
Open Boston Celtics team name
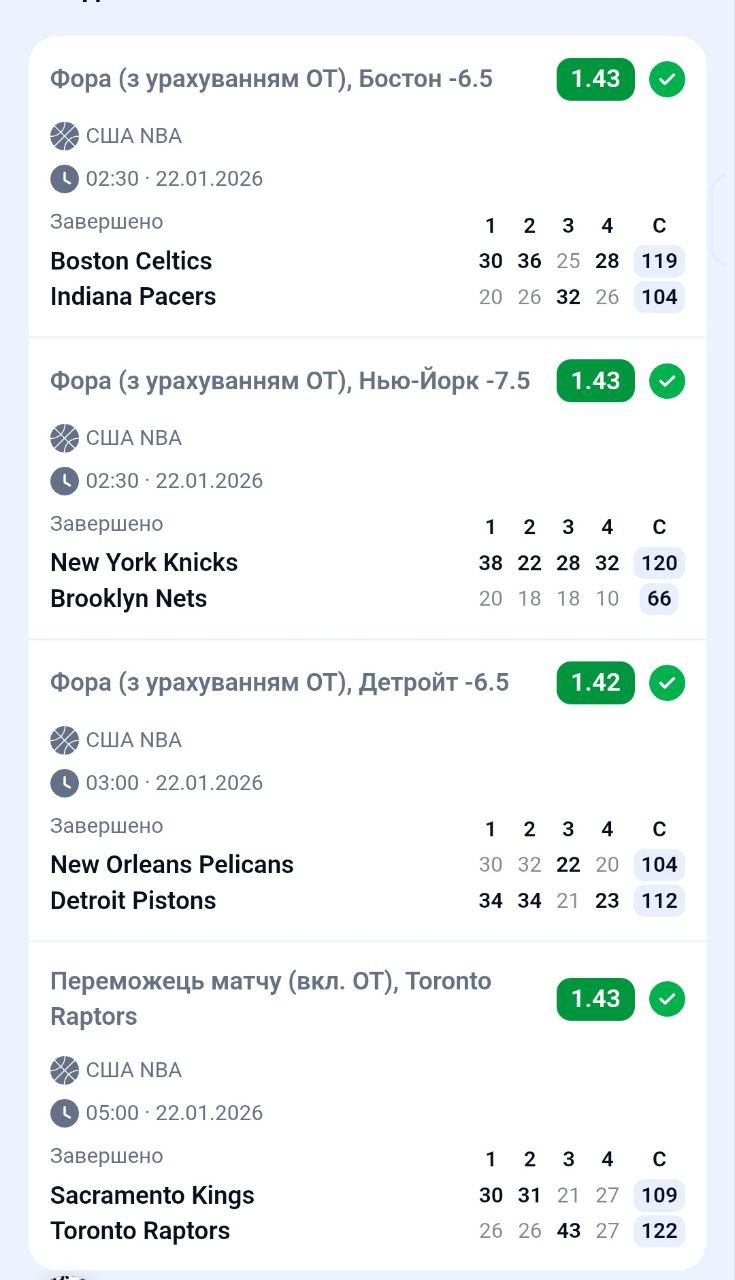tap(131, 261)
